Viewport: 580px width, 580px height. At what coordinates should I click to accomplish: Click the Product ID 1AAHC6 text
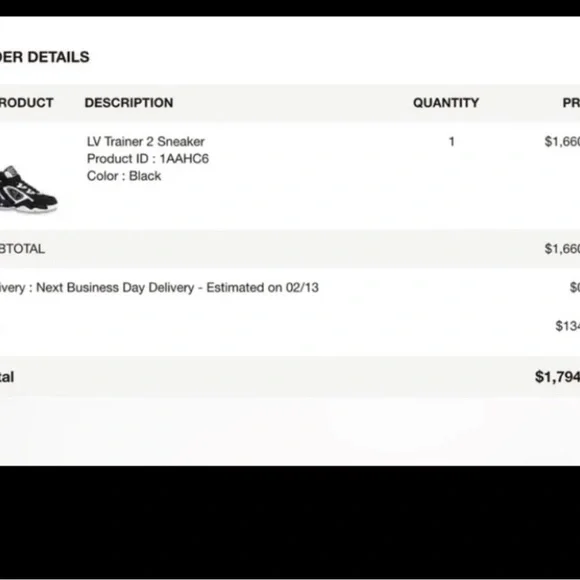(148, 158)
